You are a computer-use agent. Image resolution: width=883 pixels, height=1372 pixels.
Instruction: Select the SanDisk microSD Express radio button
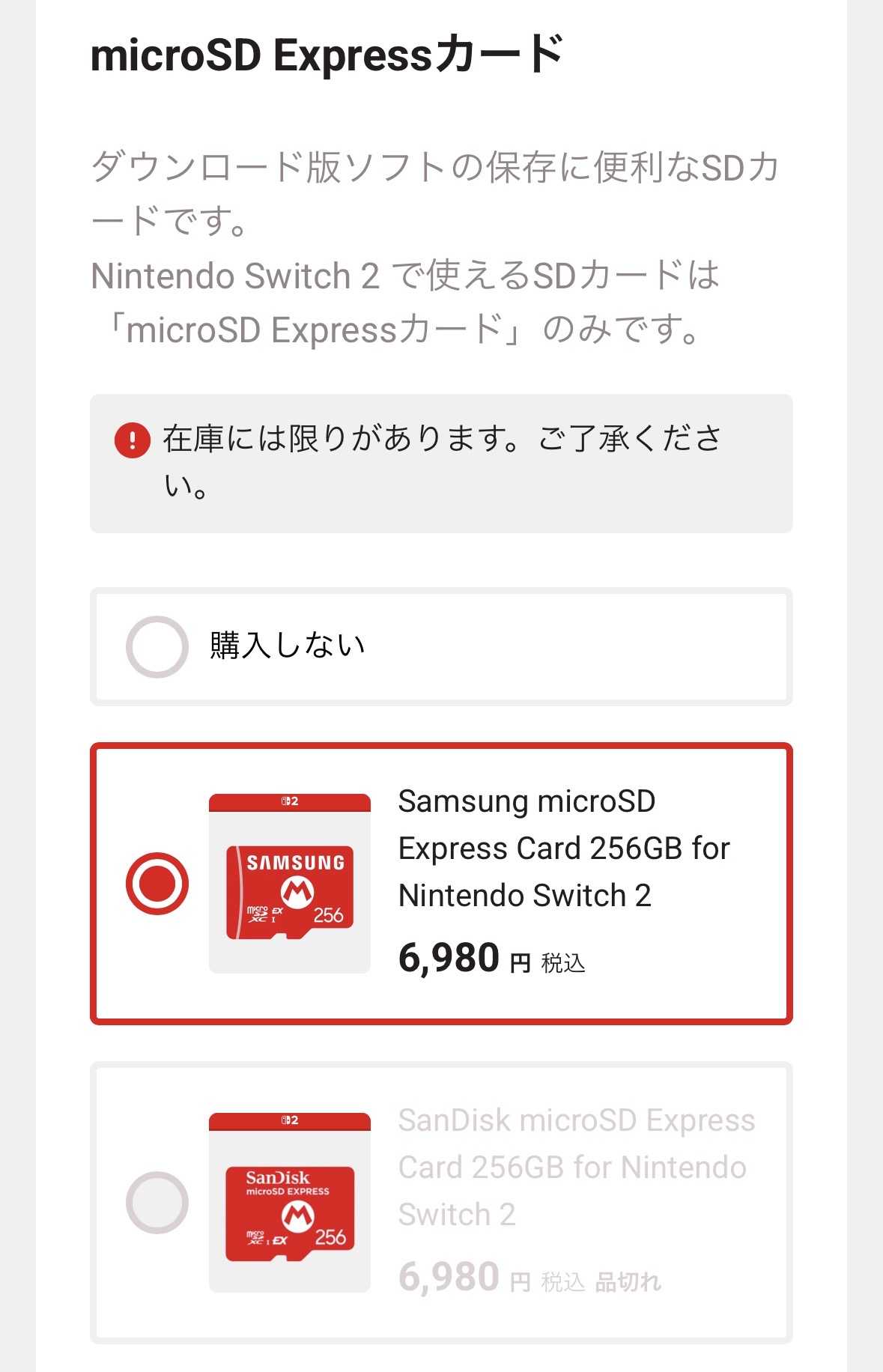[157, 1202]
